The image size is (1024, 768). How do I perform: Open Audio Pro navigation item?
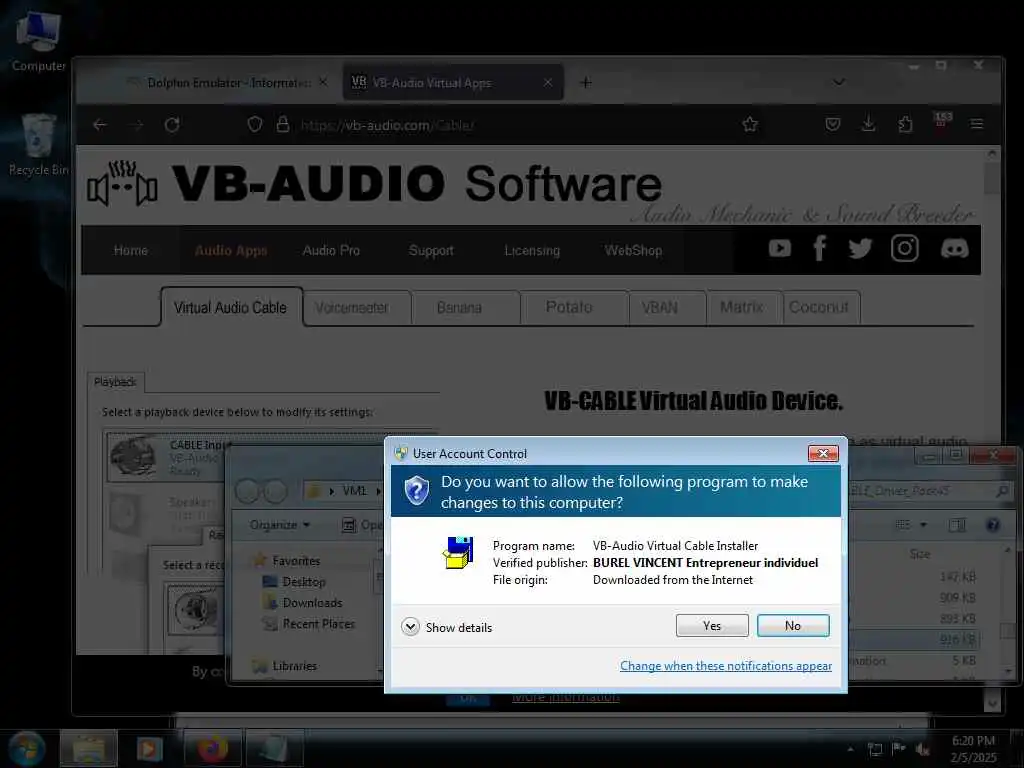coord(331,250)
